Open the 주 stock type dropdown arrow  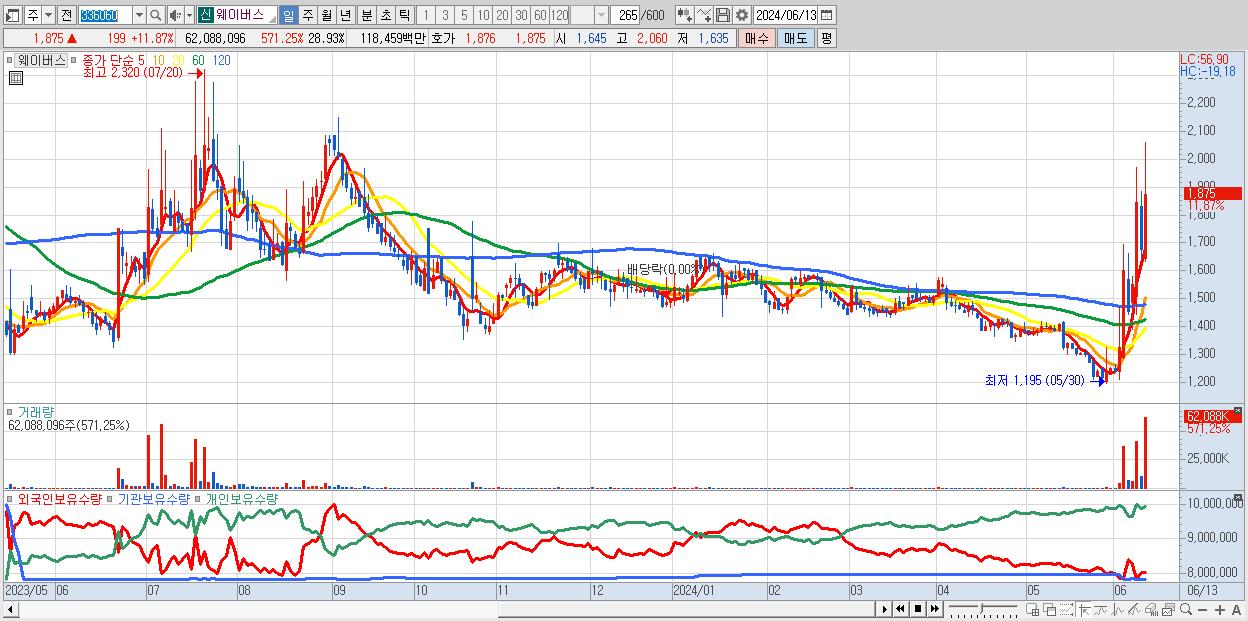click(x=48, y=15)
